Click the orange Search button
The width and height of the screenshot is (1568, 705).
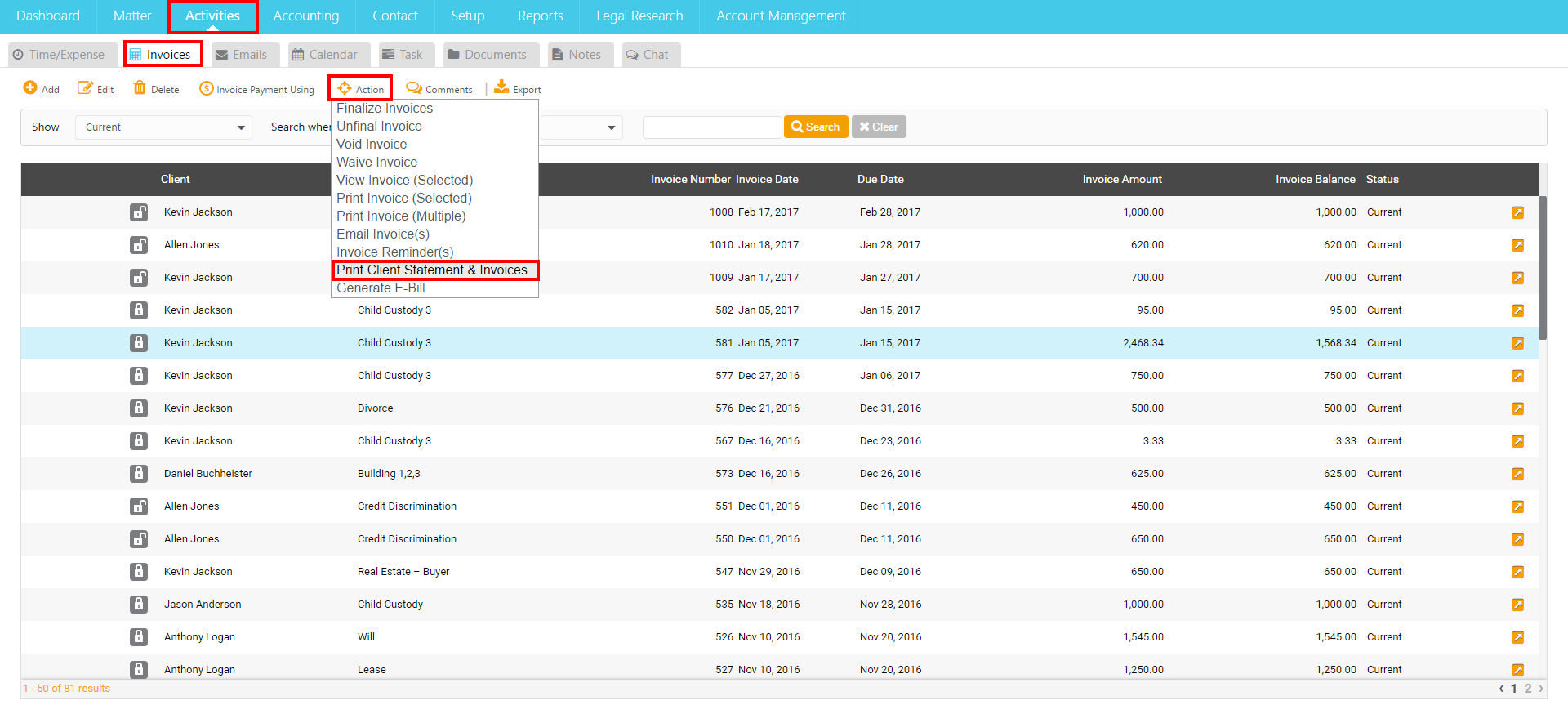816,127
